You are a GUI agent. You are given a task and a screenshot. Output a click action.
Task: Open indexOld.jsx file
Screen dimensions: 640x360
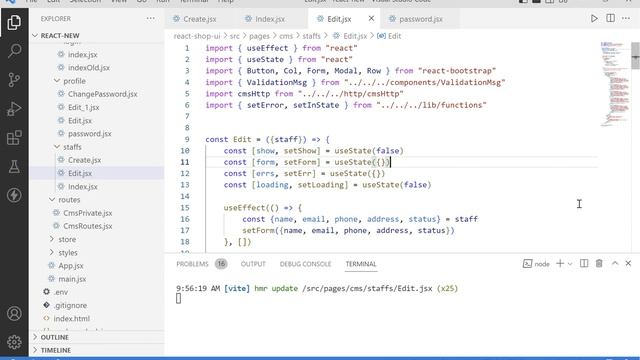[x=89, y=68]
